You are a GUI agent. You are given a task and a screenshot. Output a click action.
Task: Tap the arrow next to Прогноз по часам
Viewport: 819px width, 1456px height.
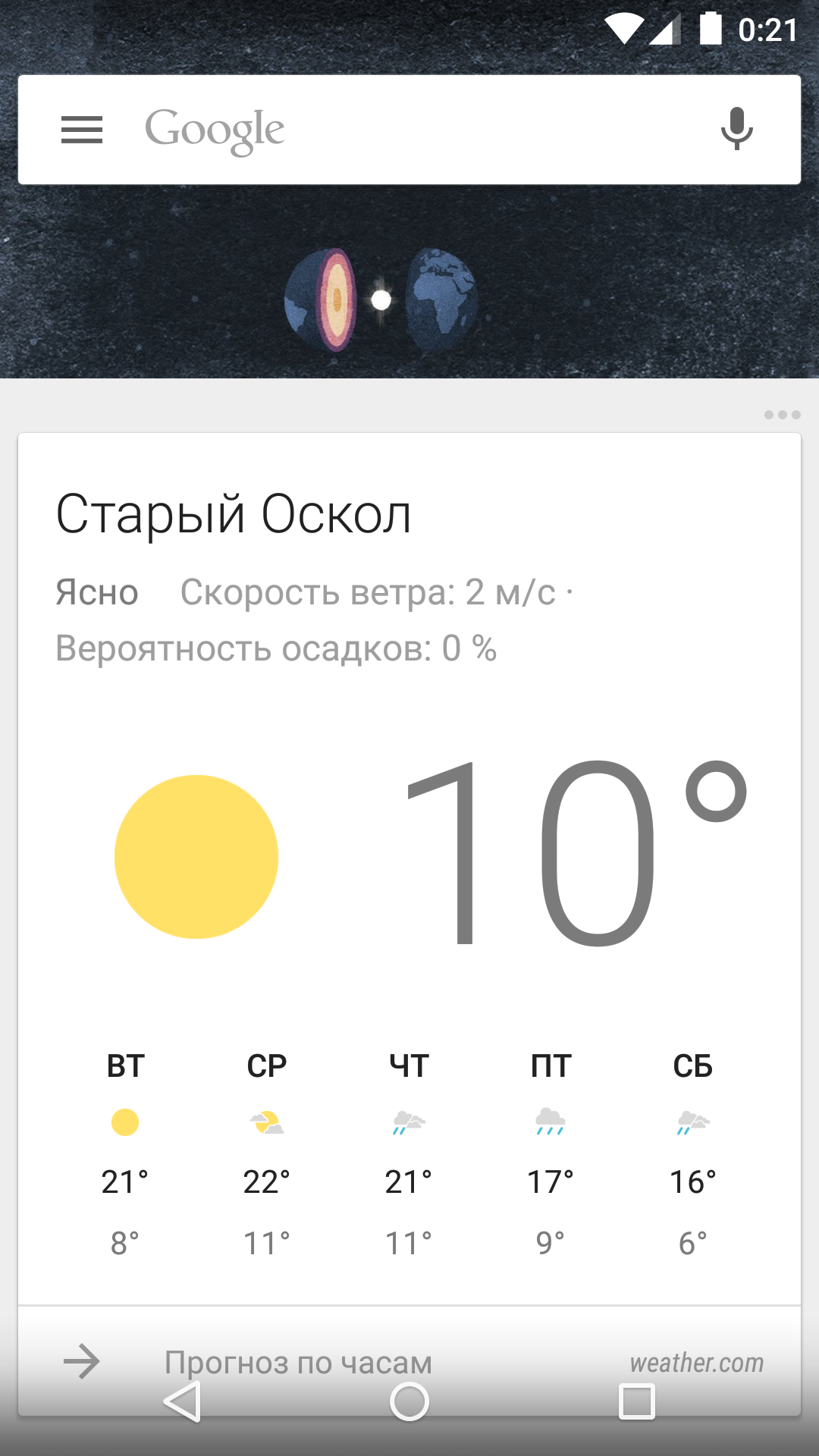coord(82,1362)
